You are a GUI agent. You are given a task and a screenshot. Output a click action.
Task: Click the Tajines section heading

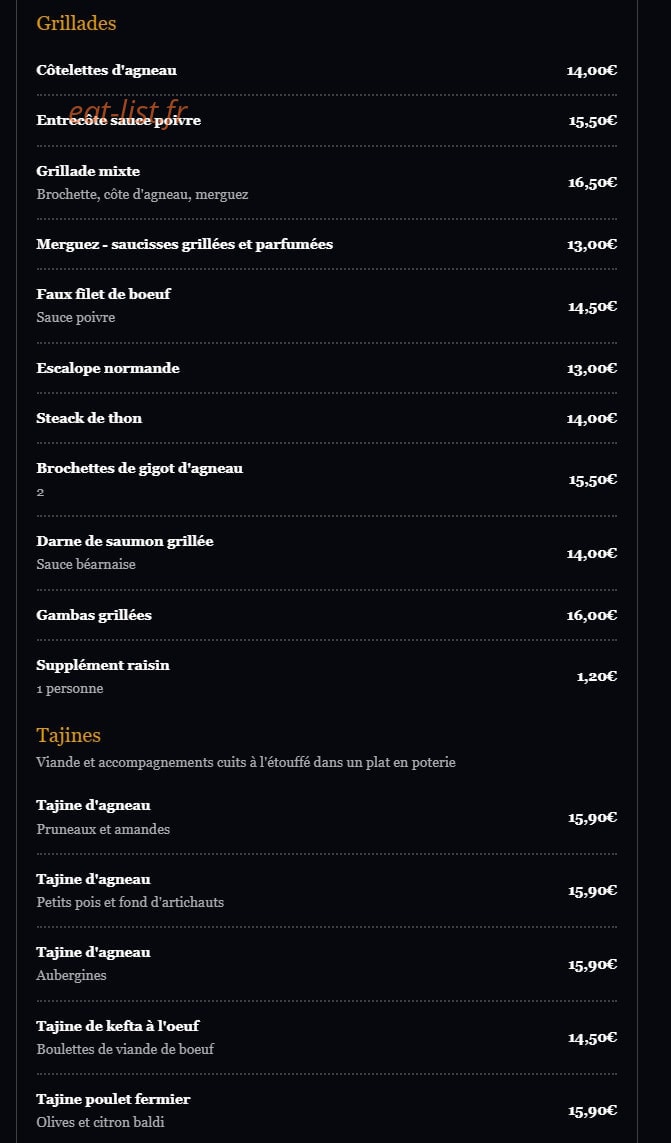click(69, 735)
